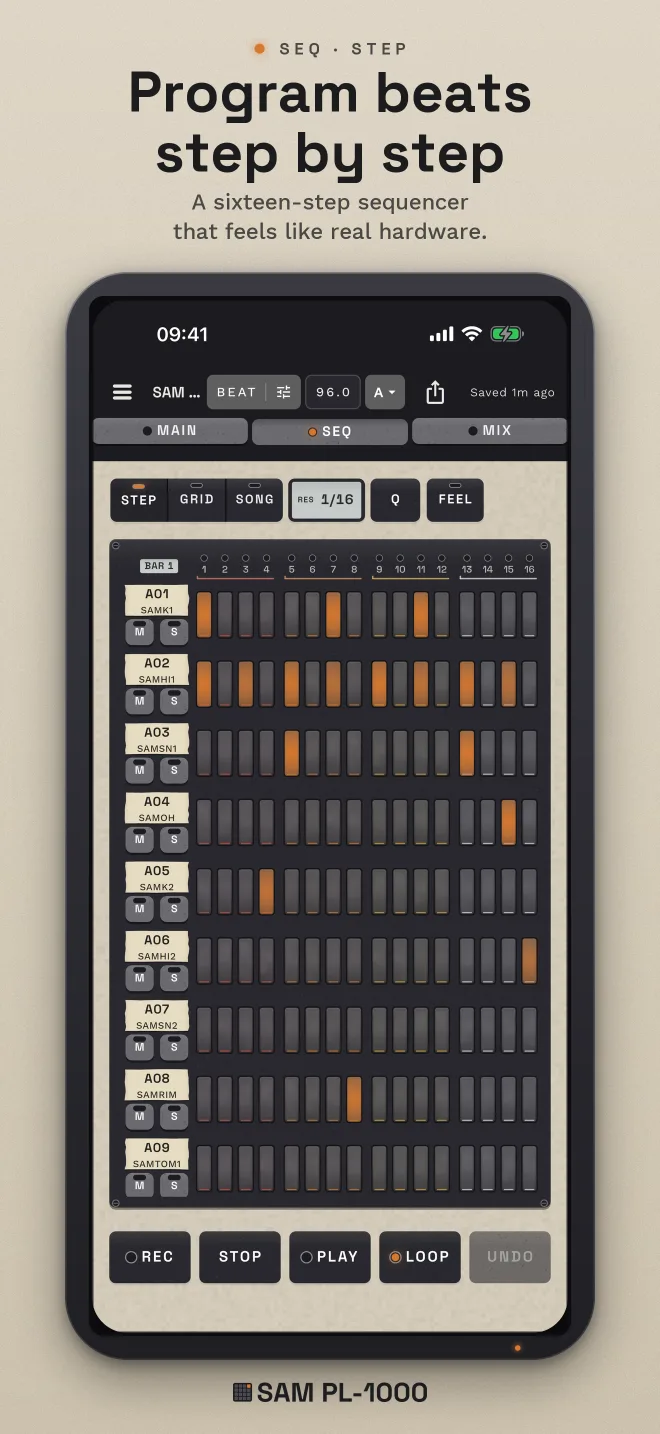660x1434 pixels.
Task: Solo track A05 SAMK2
Action: tap(174, 908)
